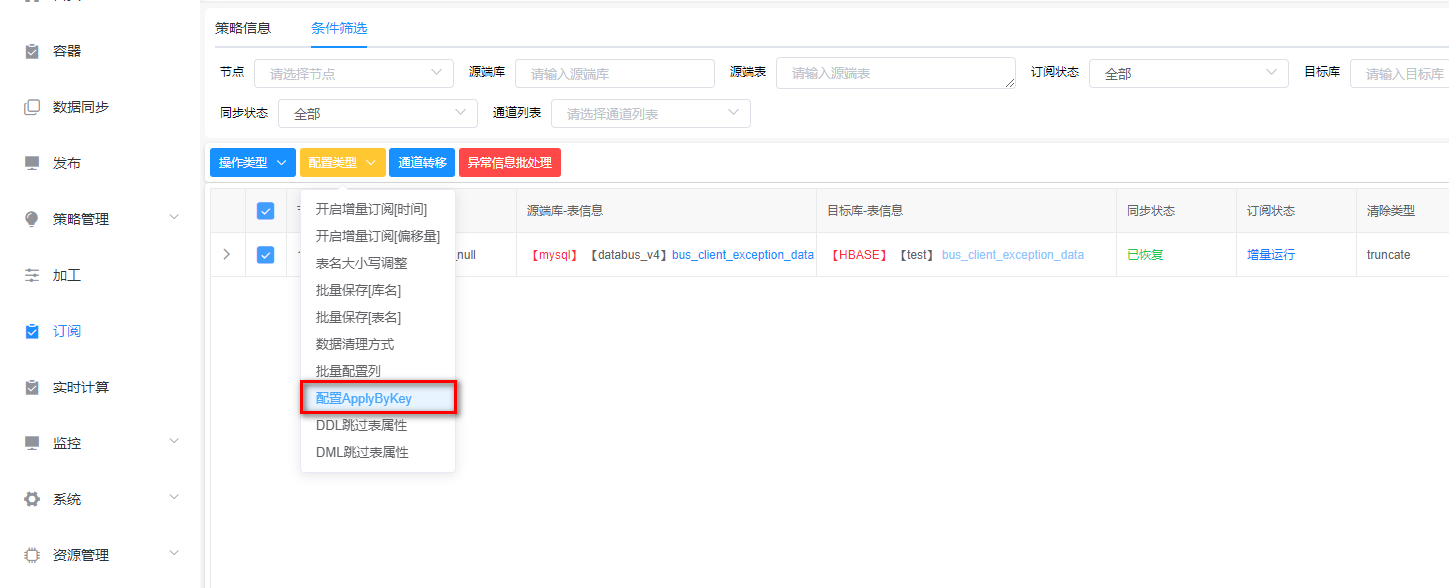Click the 源端库 input field

tap(614, 74)
